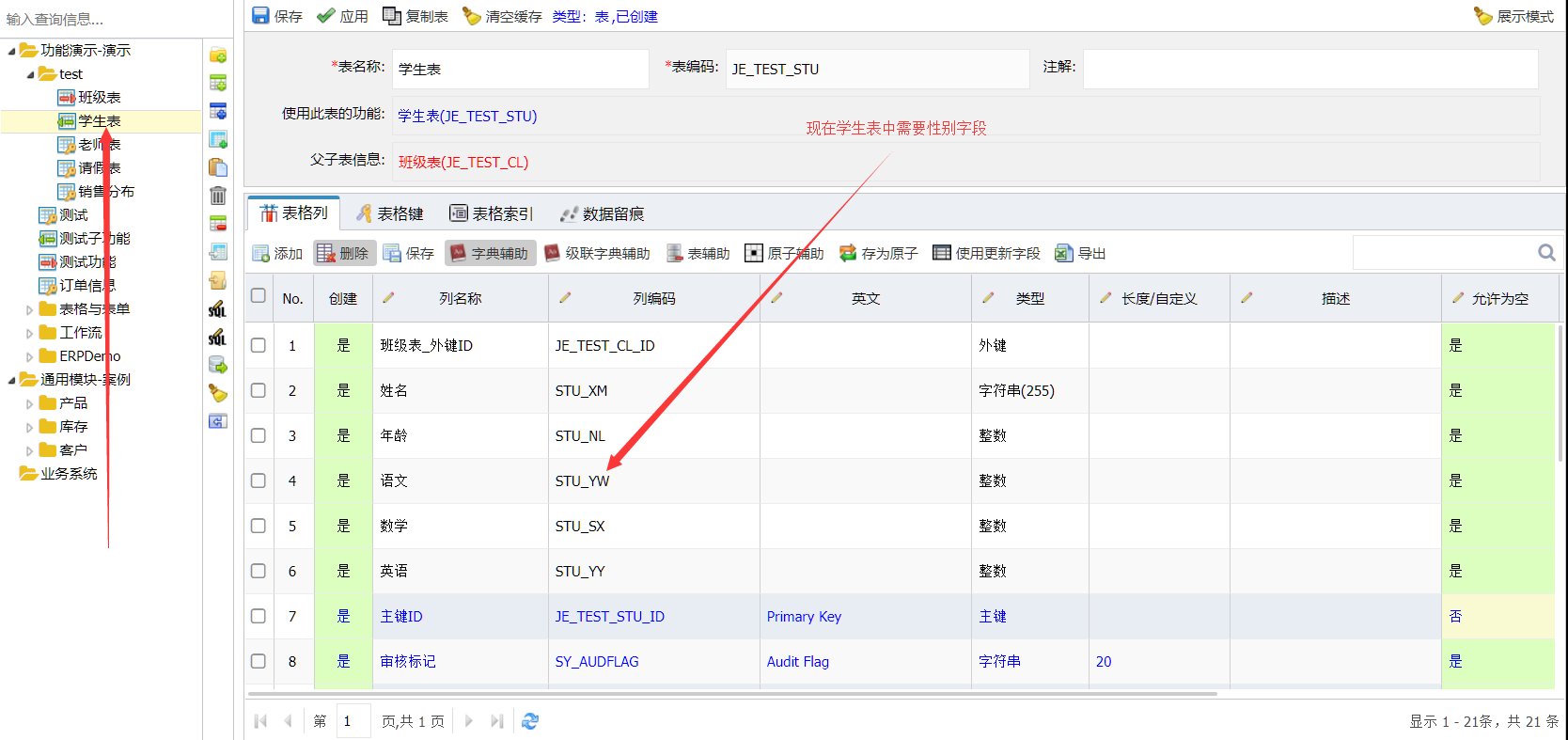Click the horizontal scrollbar below the grid
The image size is (1568, 740).
731,694
